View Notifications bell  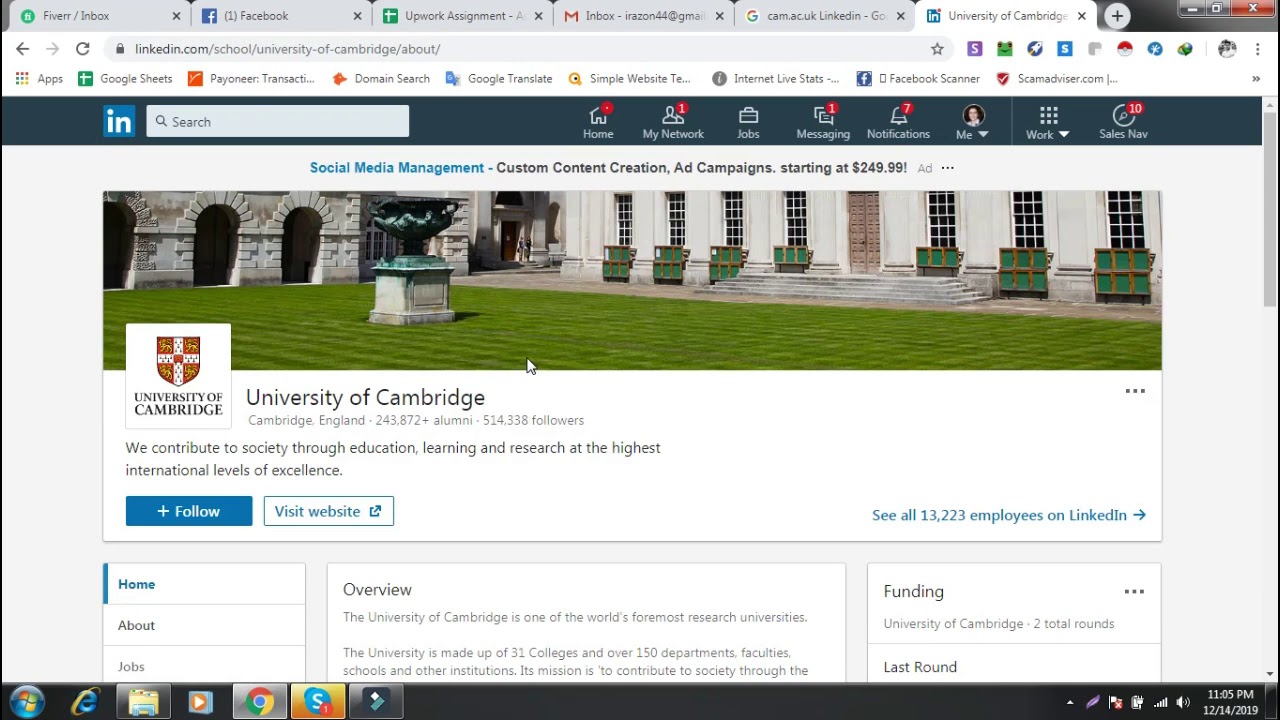[x=898, y=122]
